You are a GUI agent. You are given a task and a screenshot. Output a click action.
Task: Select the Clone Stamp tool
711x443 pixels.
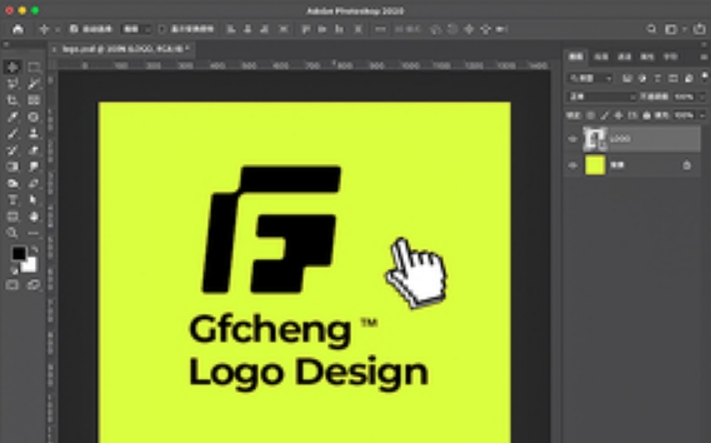tap(34, 133)
